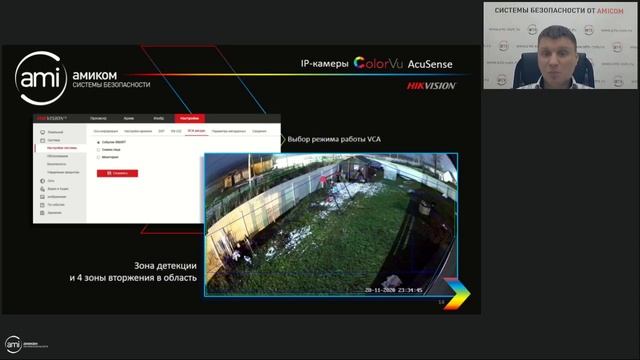The width and height of the screenshot is (640, 360).
Task: Click the 'и 4 зоны вторжения в область' text
Action: pos(133,278)
